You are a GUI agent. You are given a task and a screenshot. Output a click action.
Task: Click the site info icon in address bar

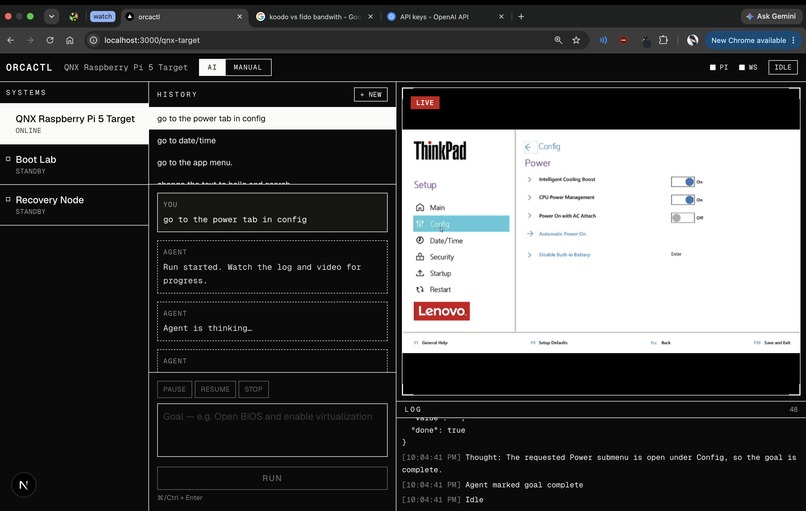pyautogui.click(x=93, y=40)
